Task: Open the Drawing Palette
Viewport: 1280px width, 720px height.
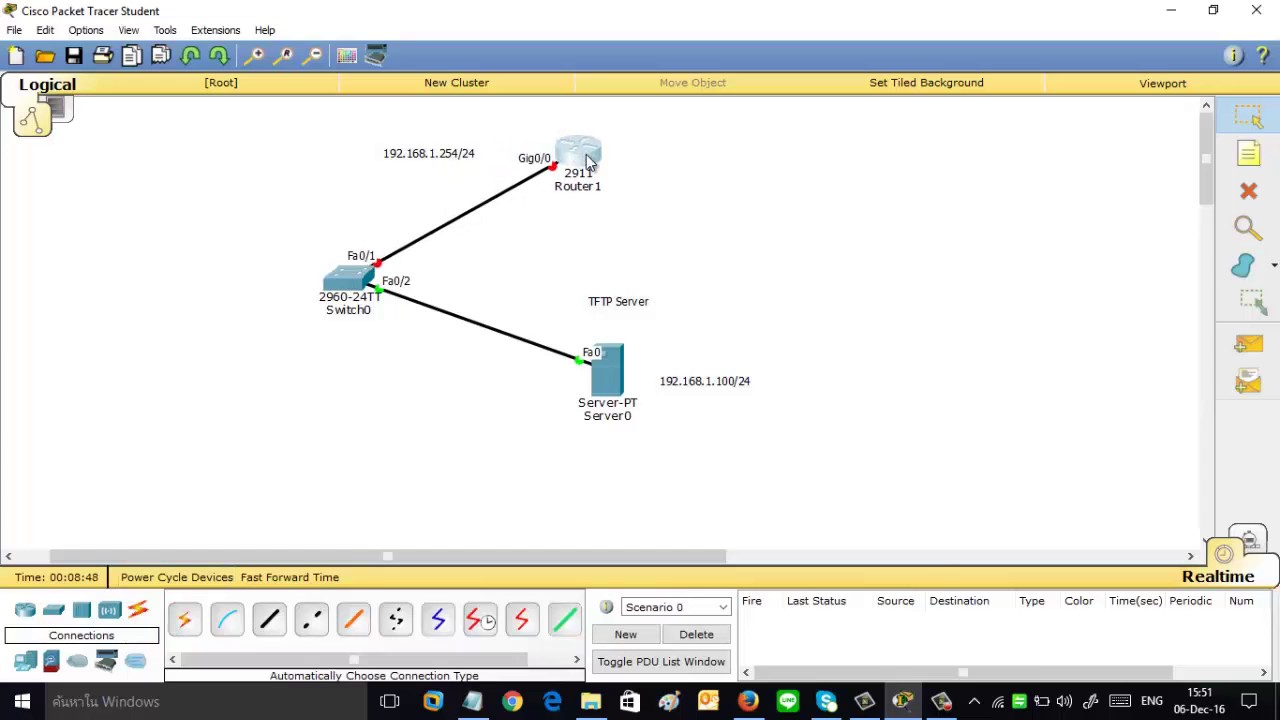Action: [347, 56]
